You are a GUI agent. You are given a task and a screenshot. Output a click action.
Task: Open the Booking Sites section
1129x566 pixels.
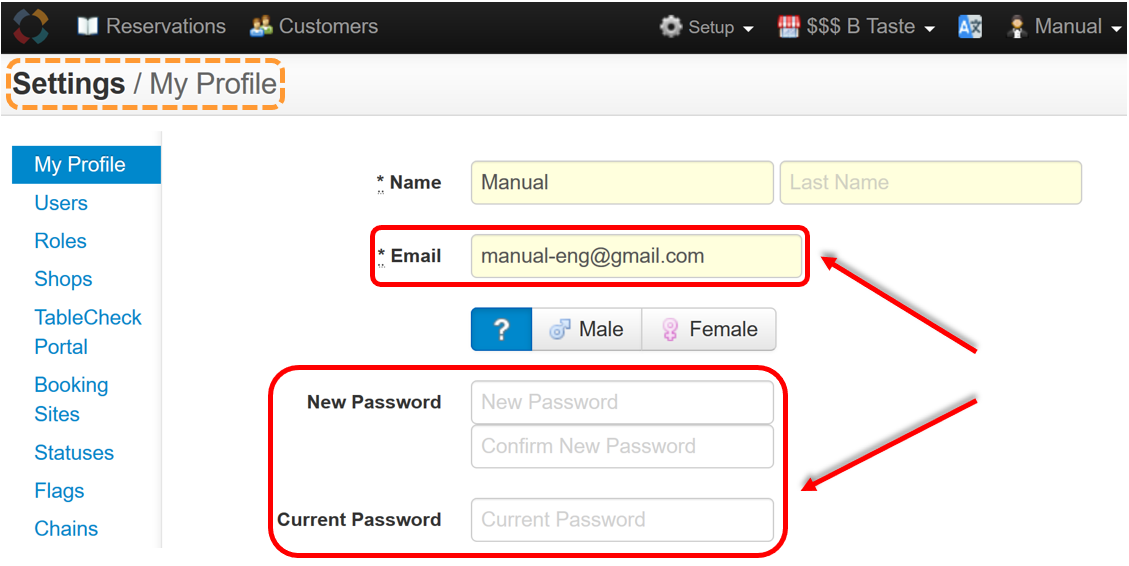click(71, 400)
